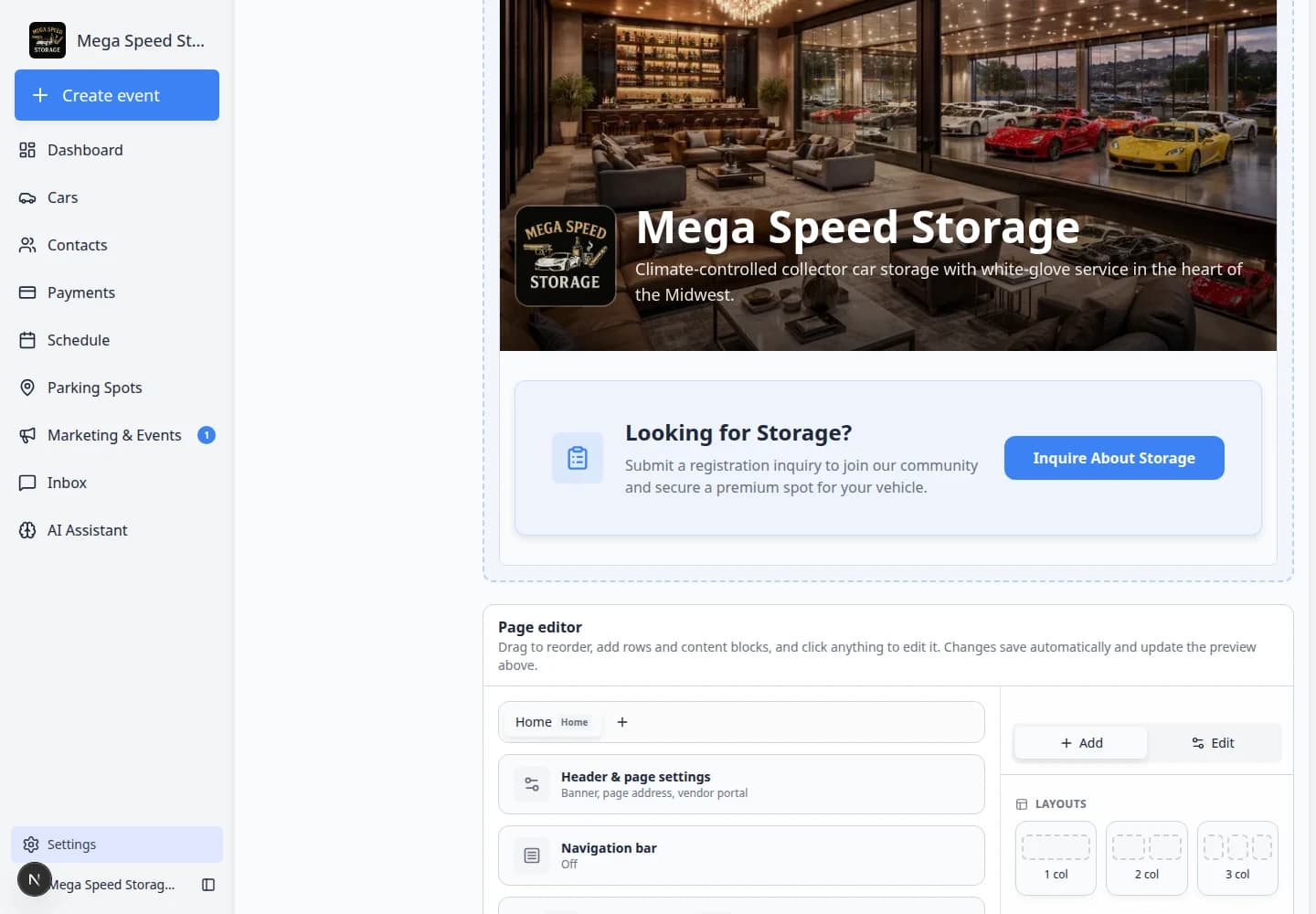
Task: Click the Cars car icon
Action: (27, 197)
